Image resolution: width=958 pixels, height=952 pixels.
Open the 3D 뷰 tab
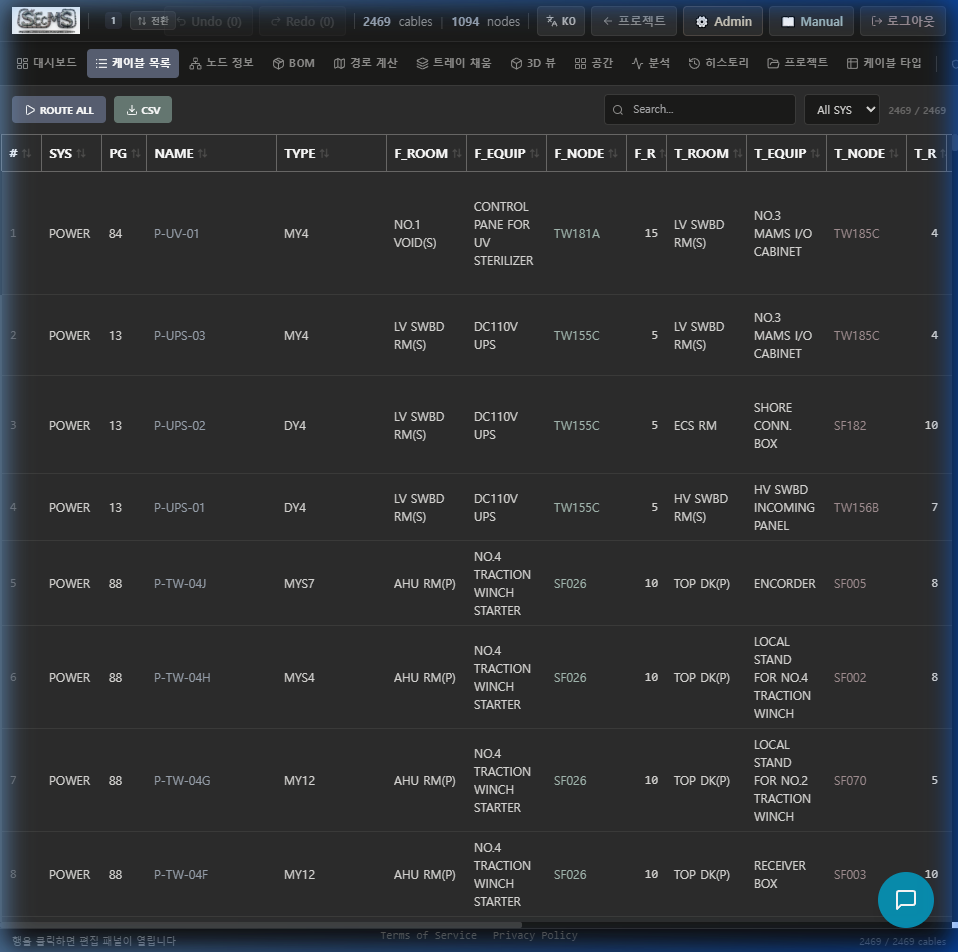click(533, 63)
